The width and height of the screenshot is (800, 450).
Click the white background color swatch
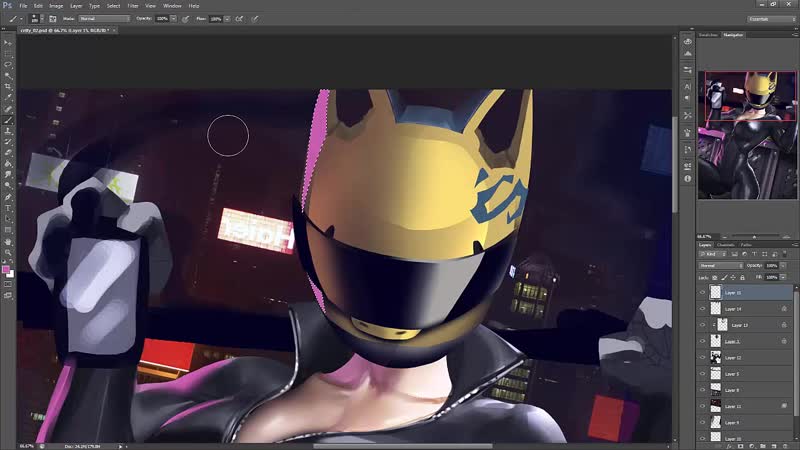(x=11, y=274)
